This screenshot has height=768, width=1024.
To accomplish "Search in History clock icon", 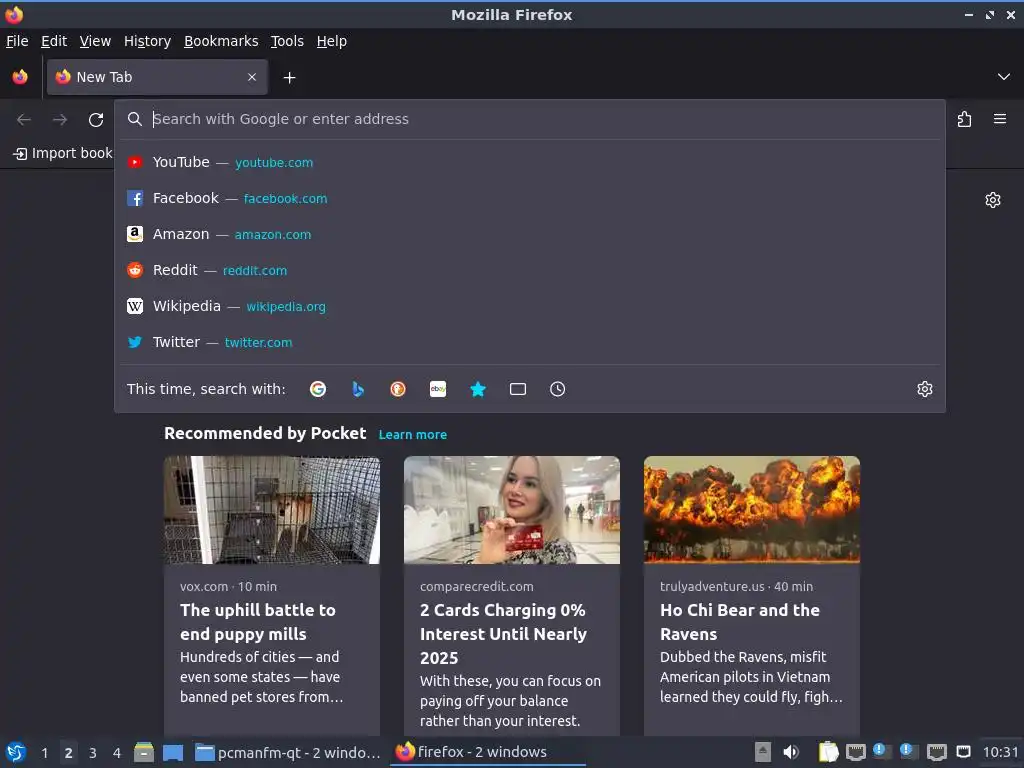I will point(558,389).
